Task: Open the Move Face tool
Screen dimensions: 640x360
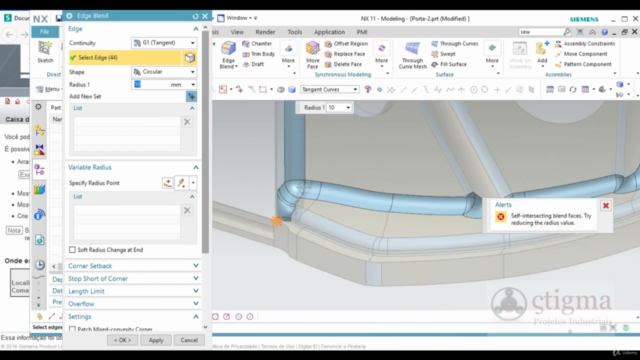Action: pos(313,54)
